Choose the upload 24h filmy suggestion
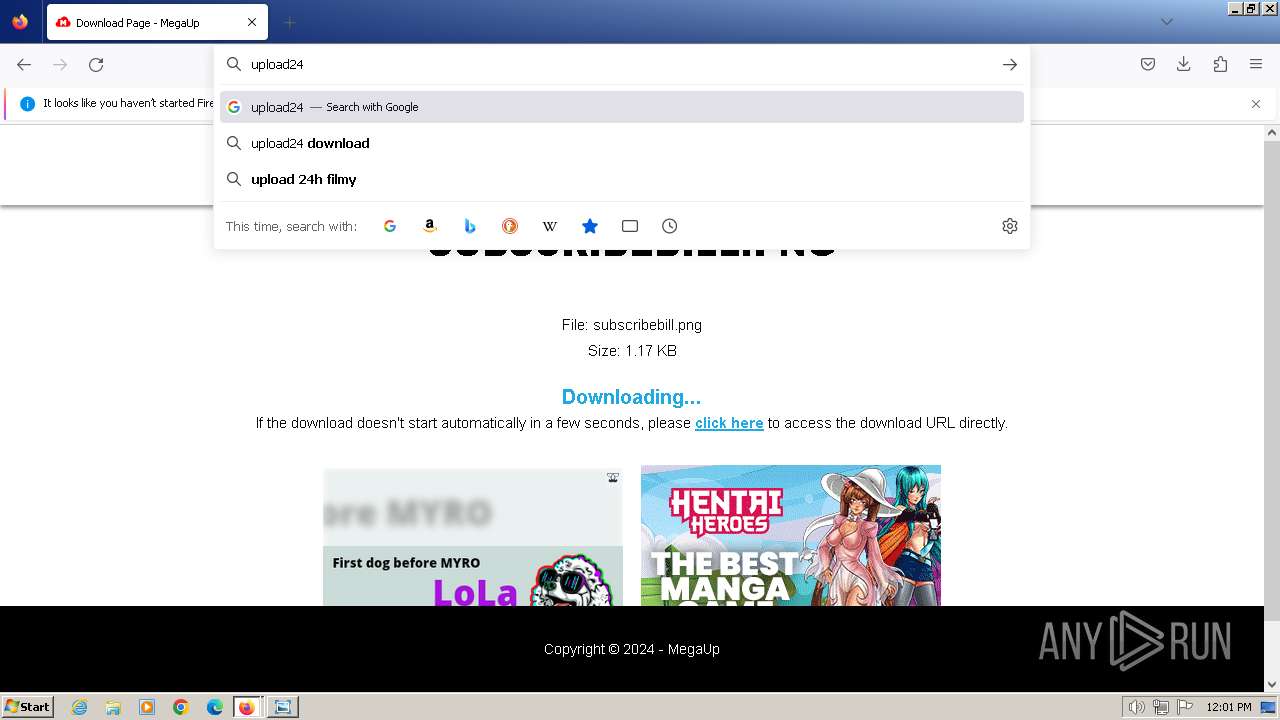The width and height of the screenshot is (1280, 720). (622, 179)
